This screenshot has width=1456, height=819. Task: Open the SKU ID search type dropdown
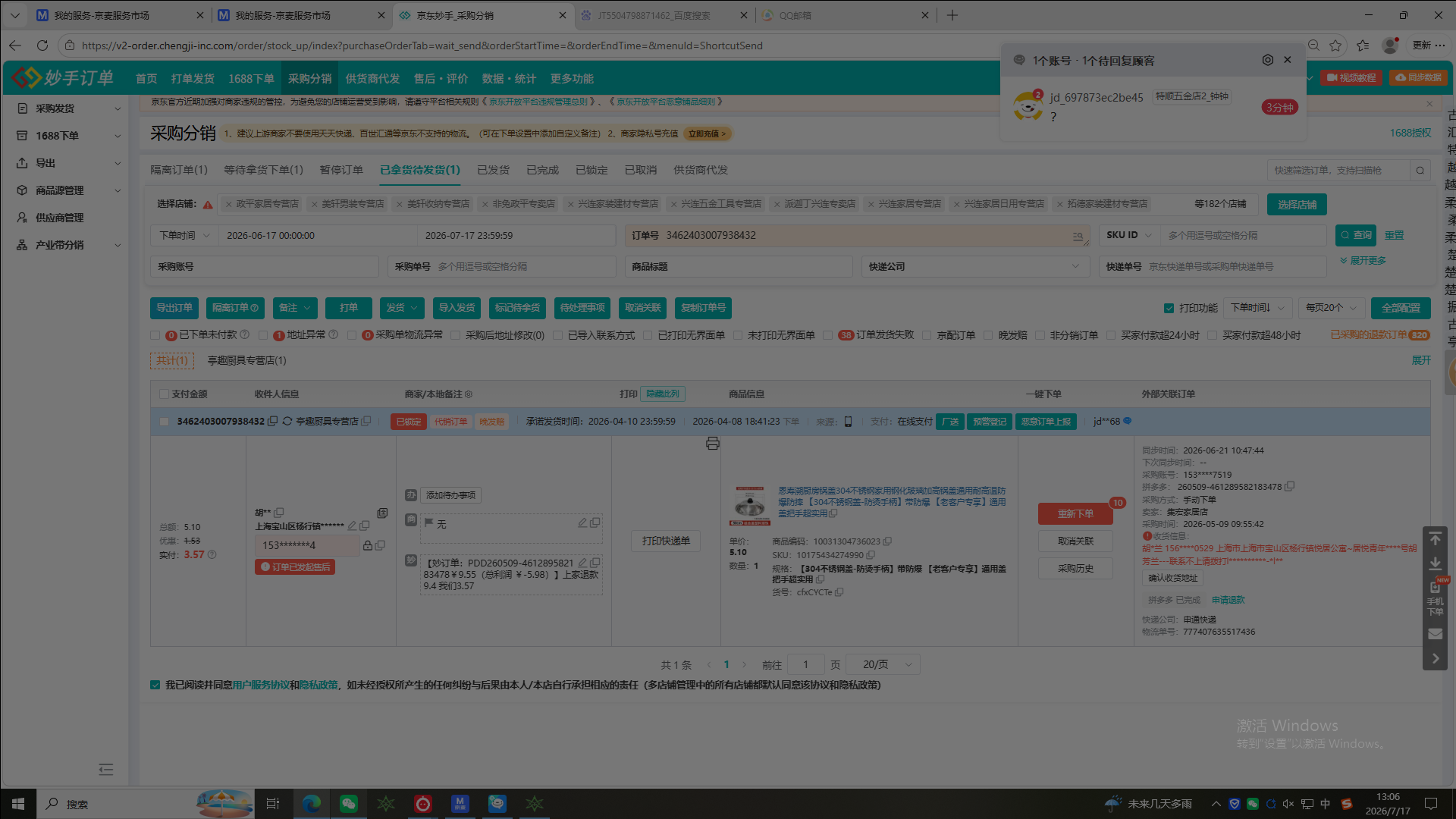click(1129, 236)
